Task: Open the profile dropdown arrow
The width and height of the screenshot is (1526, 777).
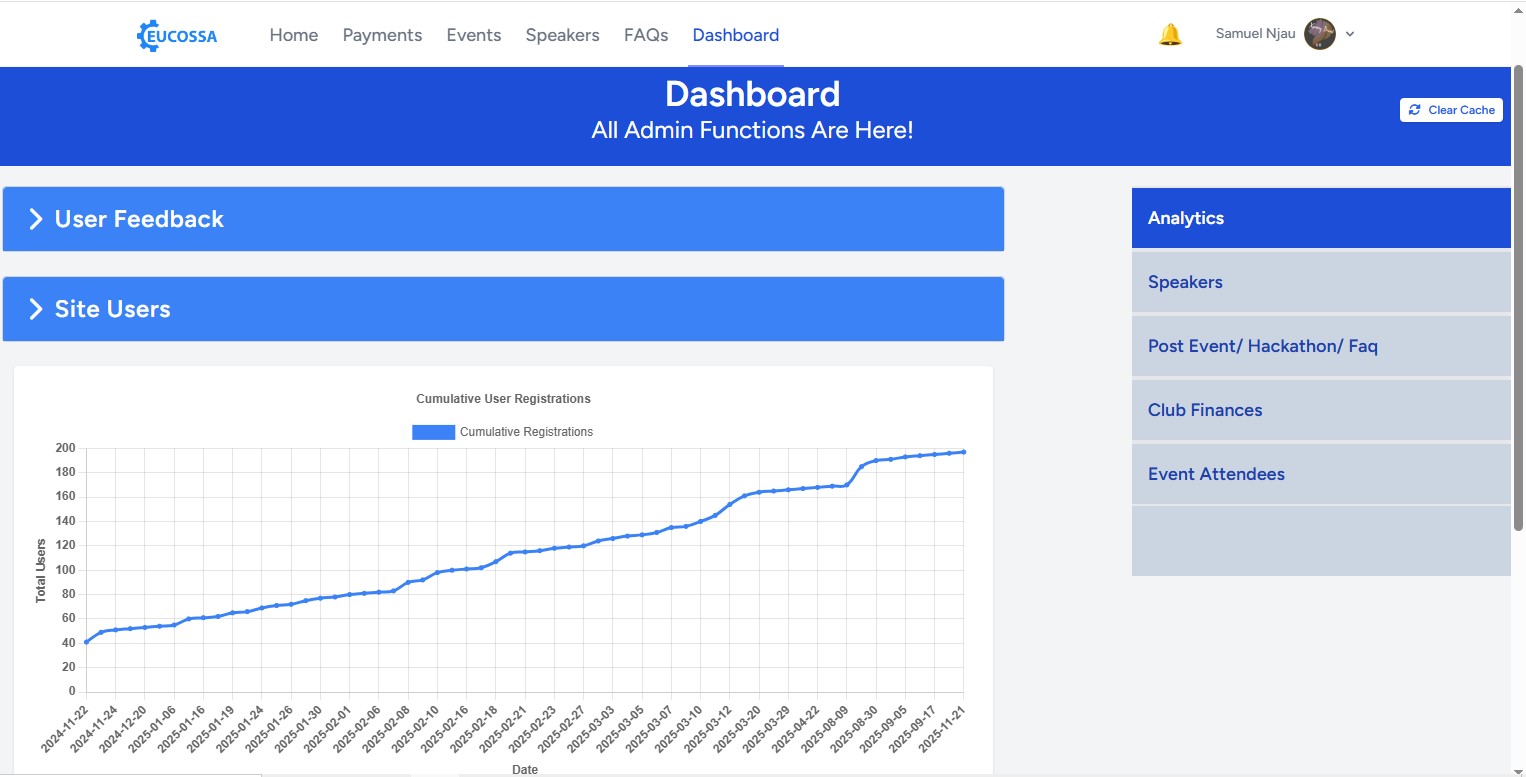Action: [x=1350, y=34]
